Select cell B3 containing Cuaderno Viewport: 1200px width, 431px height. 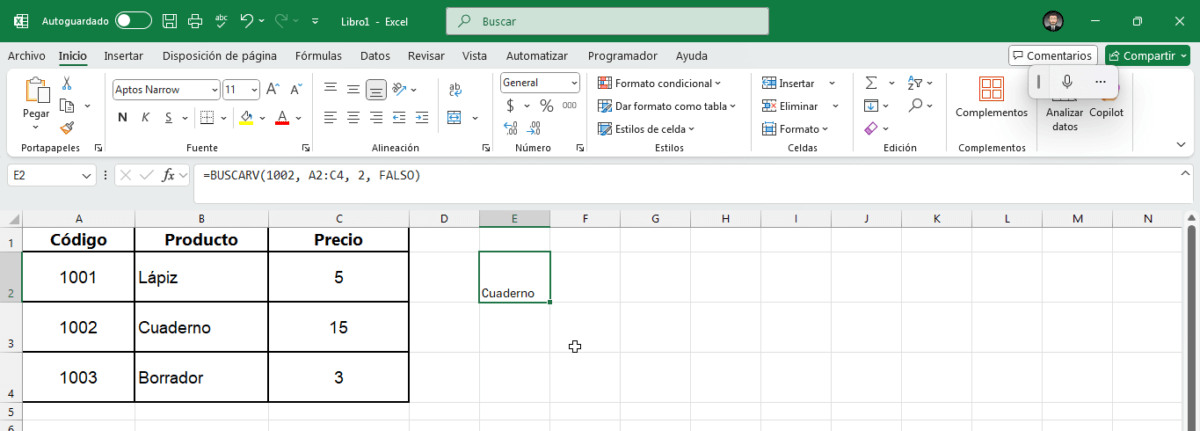(x=202, y=327)
